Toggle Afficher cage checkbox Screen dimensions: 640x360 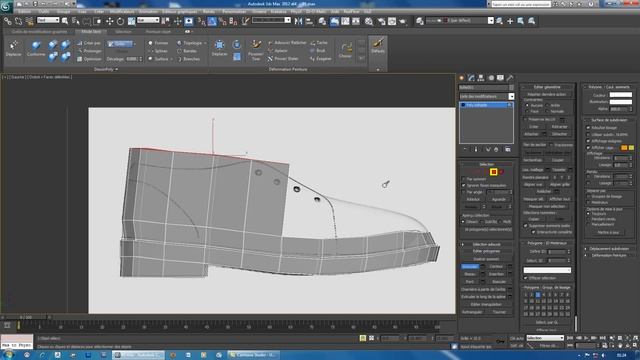pyautogui.click(x=588, y=148)
